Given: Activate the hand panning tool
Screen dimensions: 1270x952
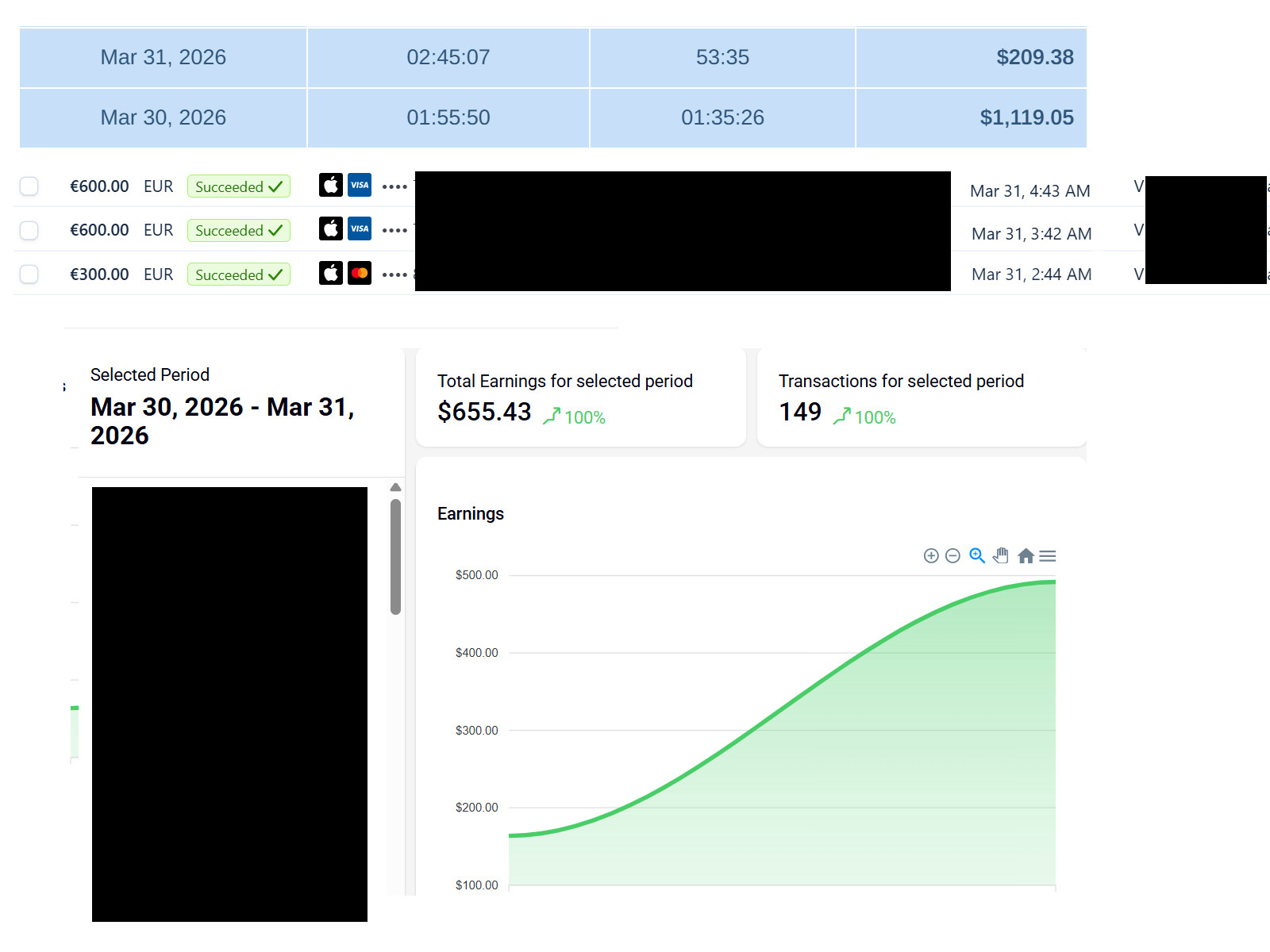Looking at the screenshot, I should (1001, 556).
